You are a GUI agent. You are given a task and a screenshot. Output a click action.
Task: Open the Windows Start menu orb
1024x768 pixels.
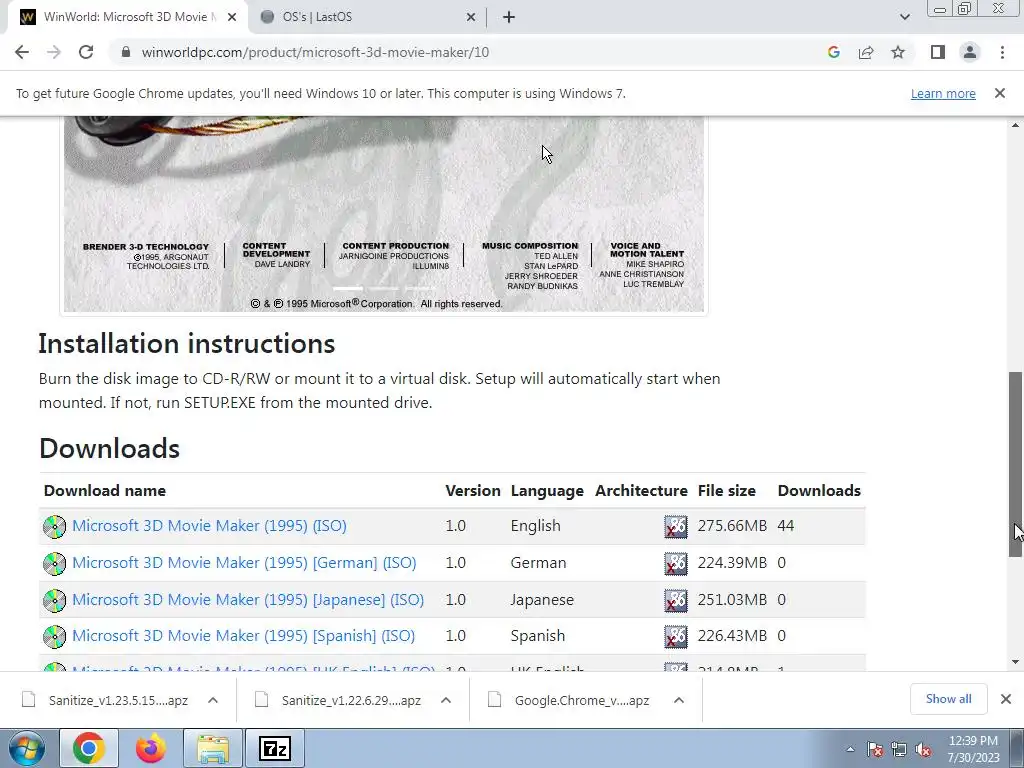click(x=25, y=748)
